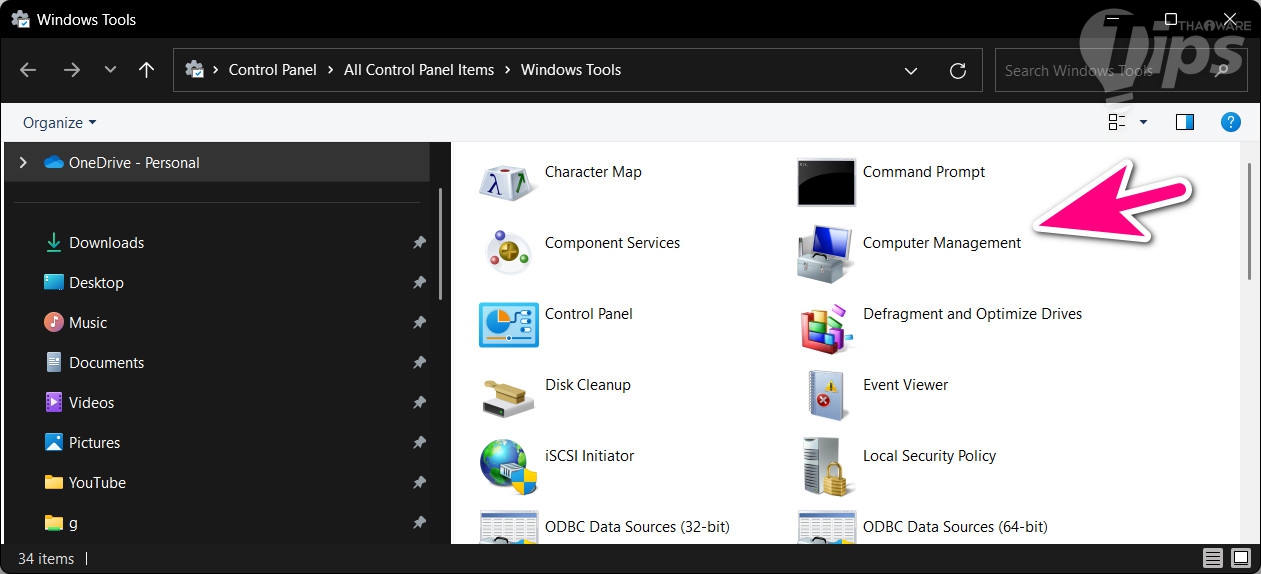Screen dimensions: 1261x574
Task: Unpin Documents using its pin icon
Action: pos(419,363)
